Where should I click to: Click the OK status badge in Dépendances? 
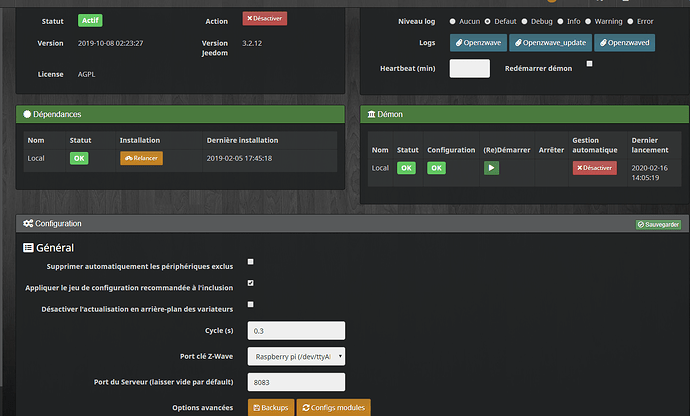(x=79, y=158)
